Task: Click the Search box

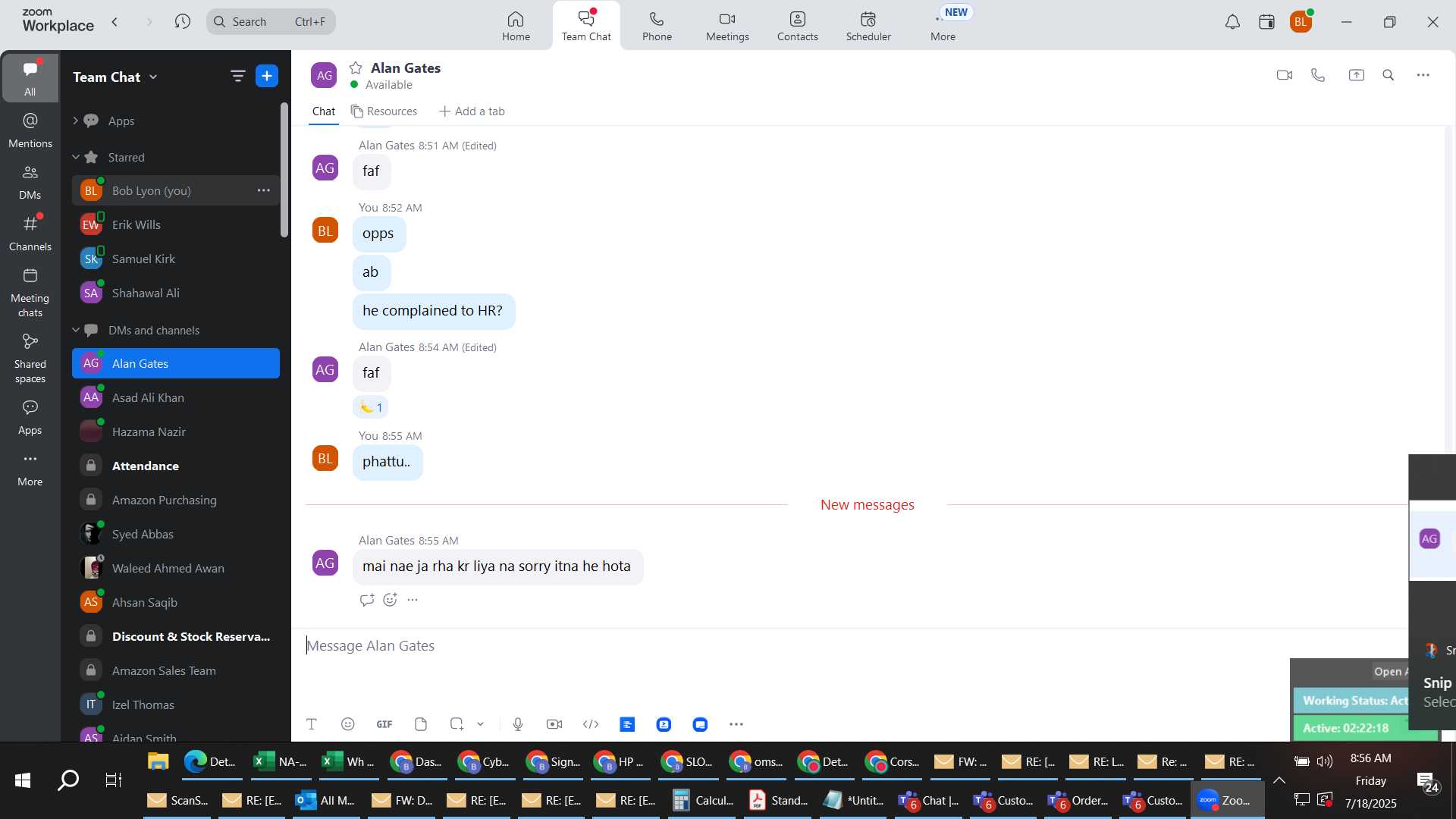Action: pos(271,22)
